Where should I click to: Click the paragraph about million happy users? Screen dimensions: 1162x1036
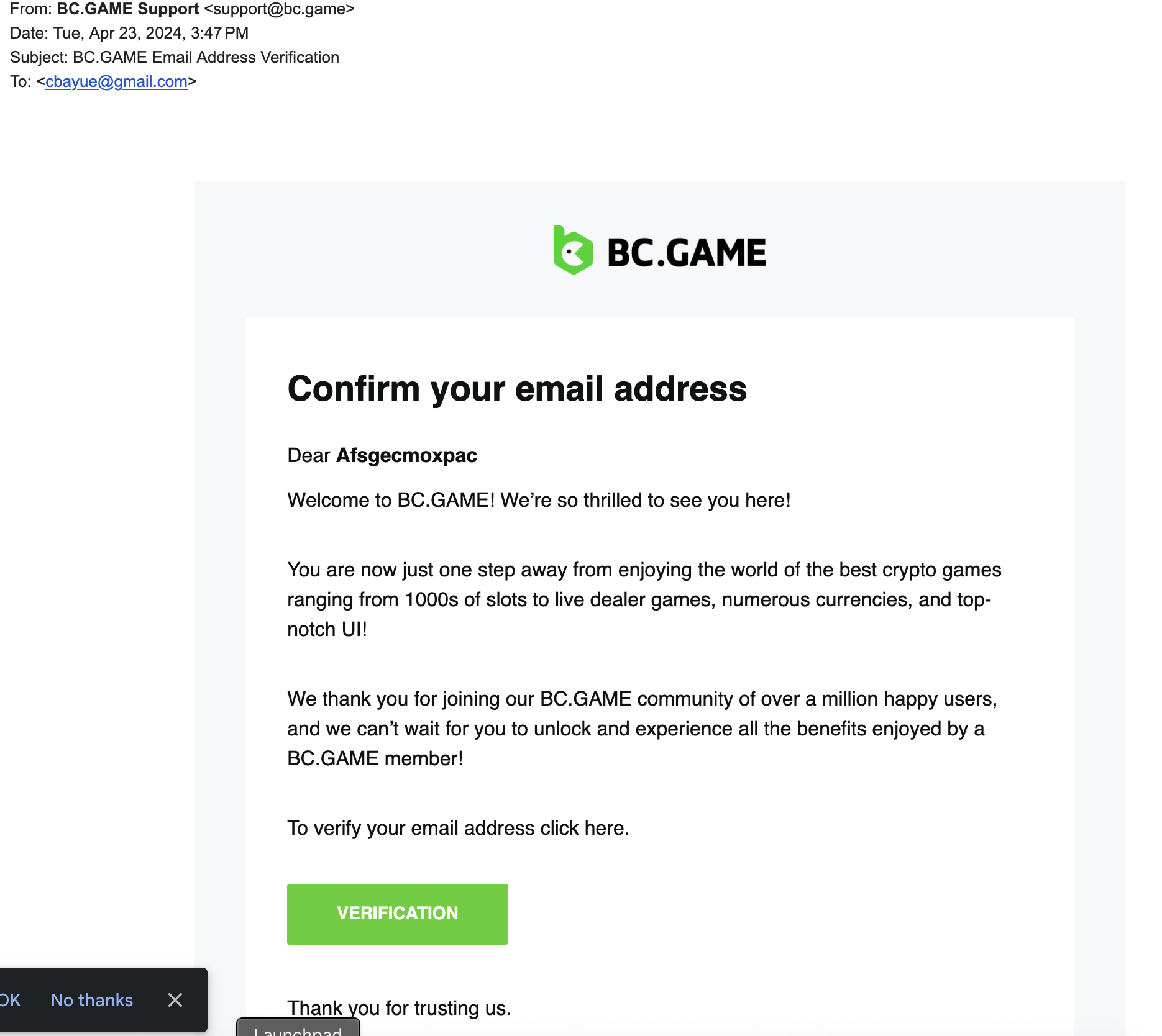point(643,729)
